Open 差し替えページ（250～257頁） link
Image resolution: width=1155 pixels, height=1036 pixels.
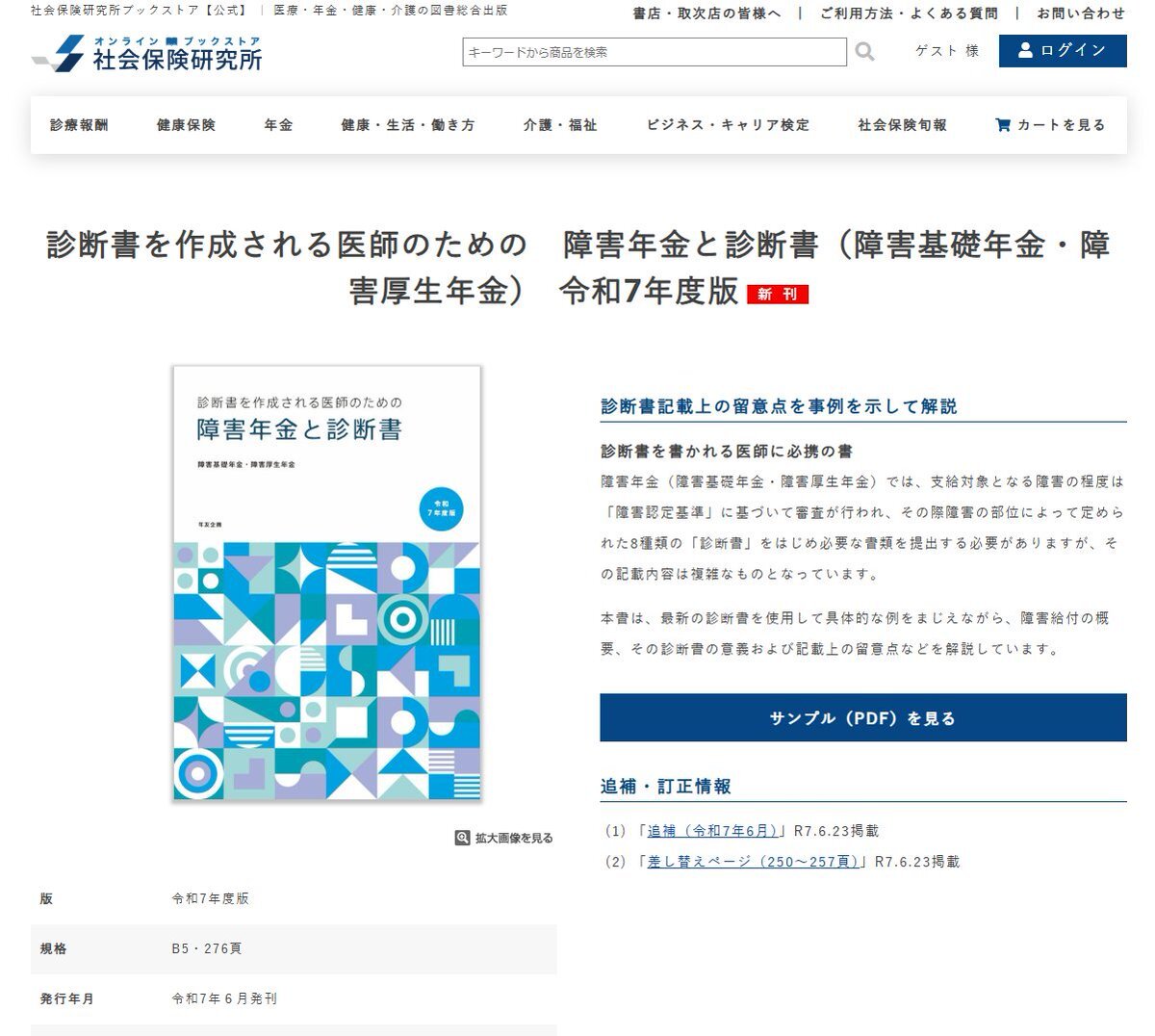coord(754,862)
